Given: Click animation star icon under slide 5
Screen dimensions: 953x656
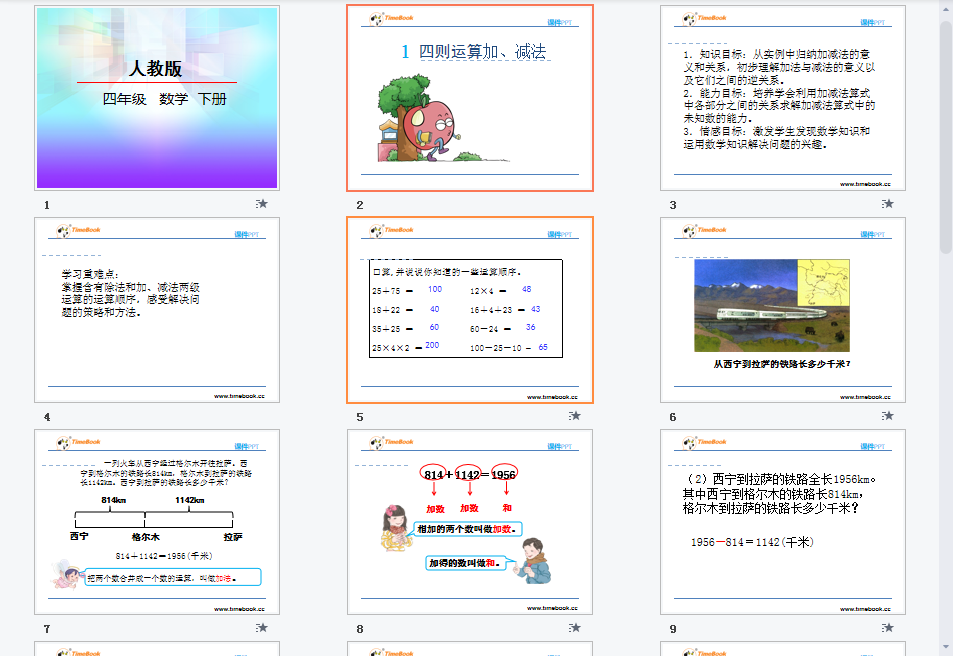Looking at the screenshot, I should (x=574, y=416).
